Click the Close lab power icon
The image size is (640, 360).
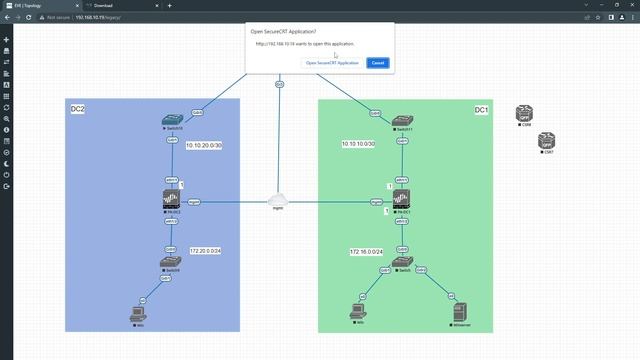[x=6, y=175]
